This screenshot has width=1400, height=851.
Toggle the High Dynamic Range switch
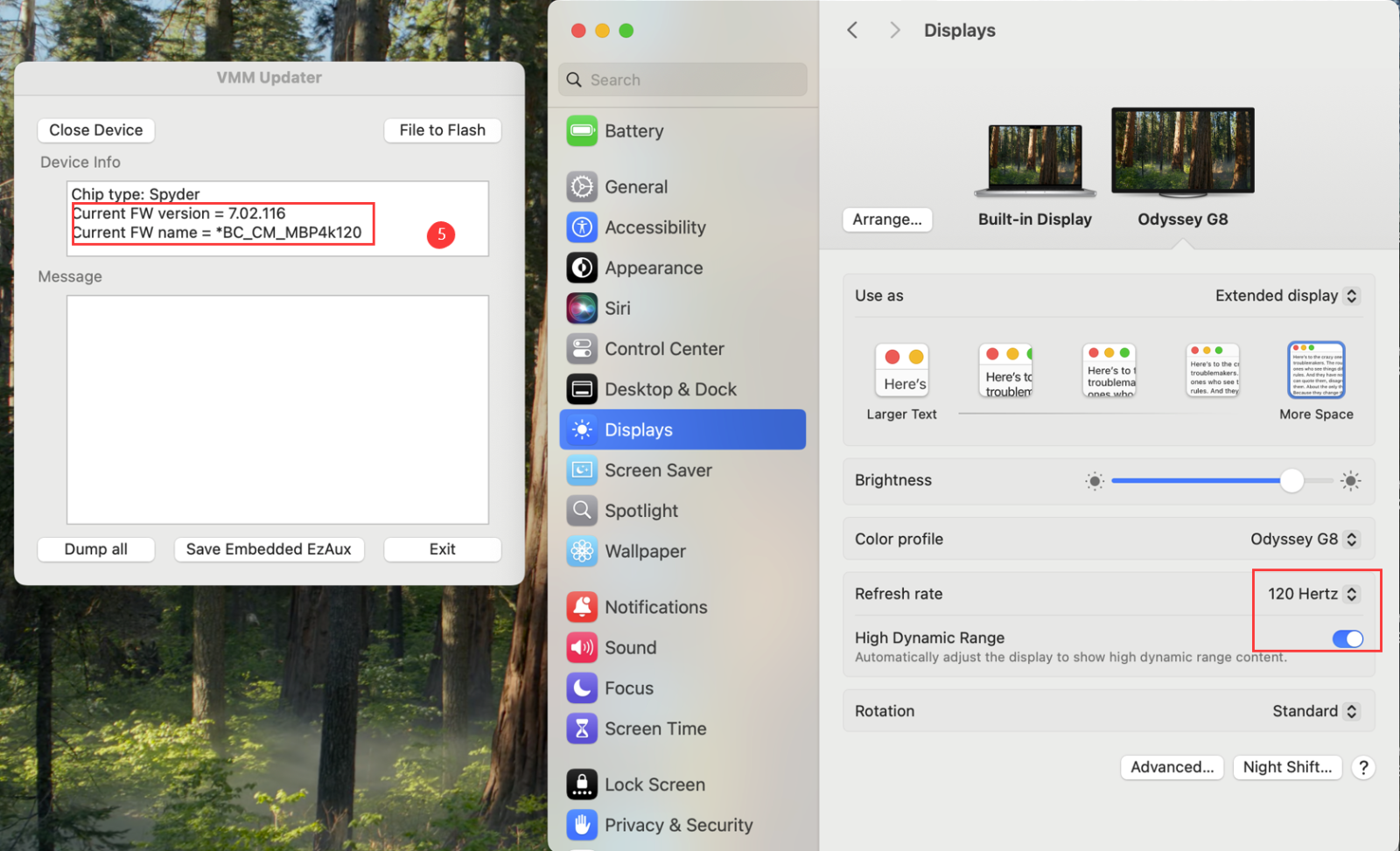click(1347, 639)
